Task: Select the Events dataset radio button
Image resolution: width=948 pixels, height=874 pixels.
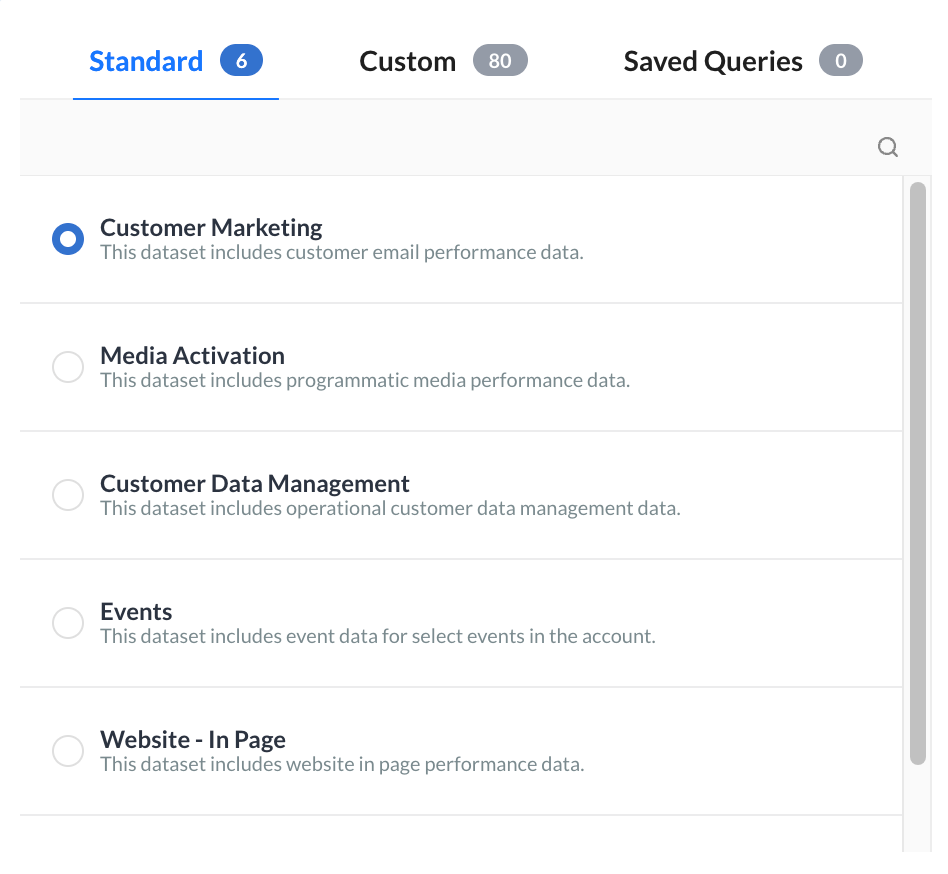Action: (x=68, y=623)
